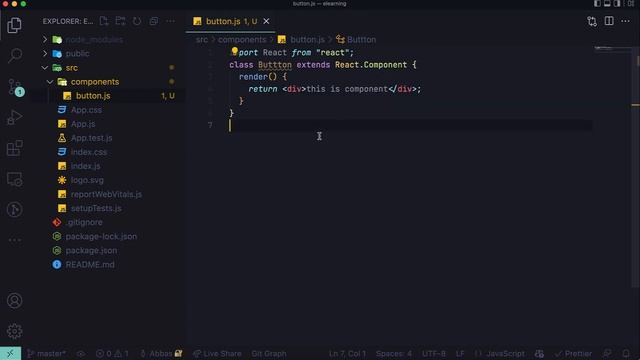Open changes compare icon in editor toolbar
The image size is (640, 360).
coord(592,21)
